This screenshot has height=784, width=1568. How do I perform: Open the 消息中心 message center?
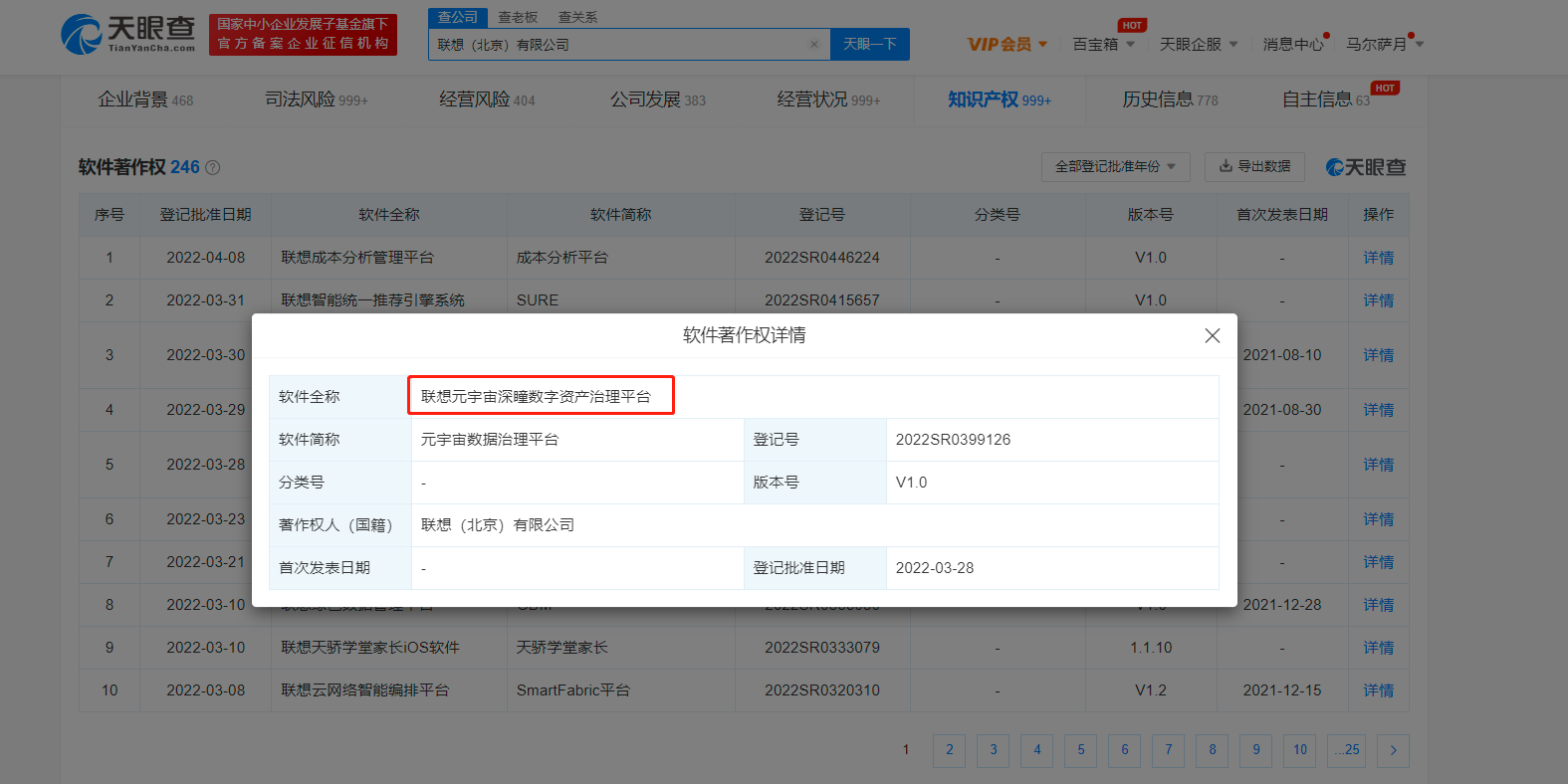pyautogui.click(x=1293, y=44)
